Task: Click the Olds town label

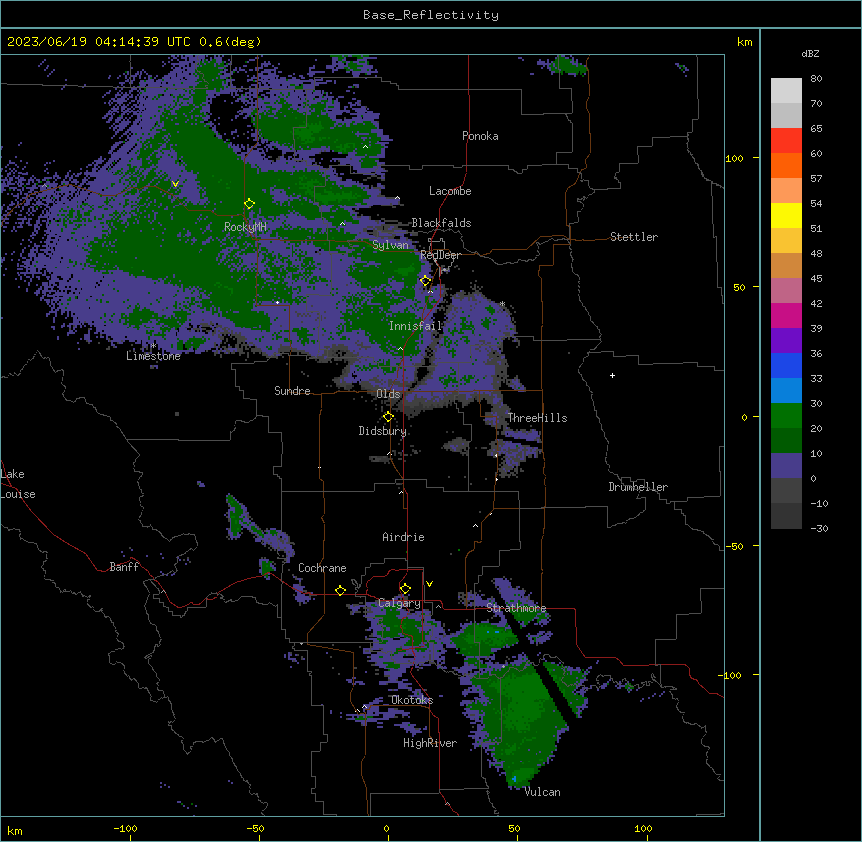Action: (x=388, y=394)
